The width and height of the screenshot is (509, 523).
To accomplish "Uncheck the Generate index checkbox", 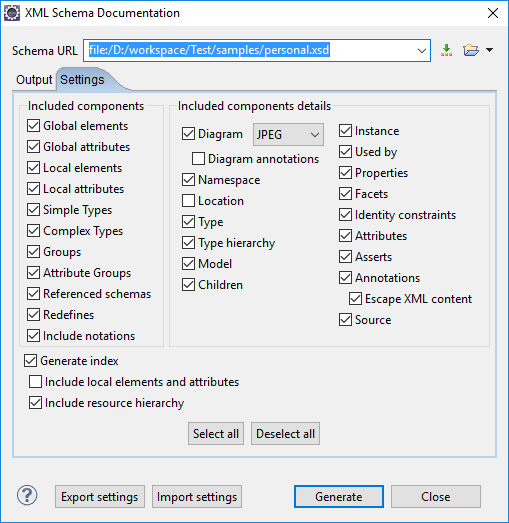I will pos(30,361).
